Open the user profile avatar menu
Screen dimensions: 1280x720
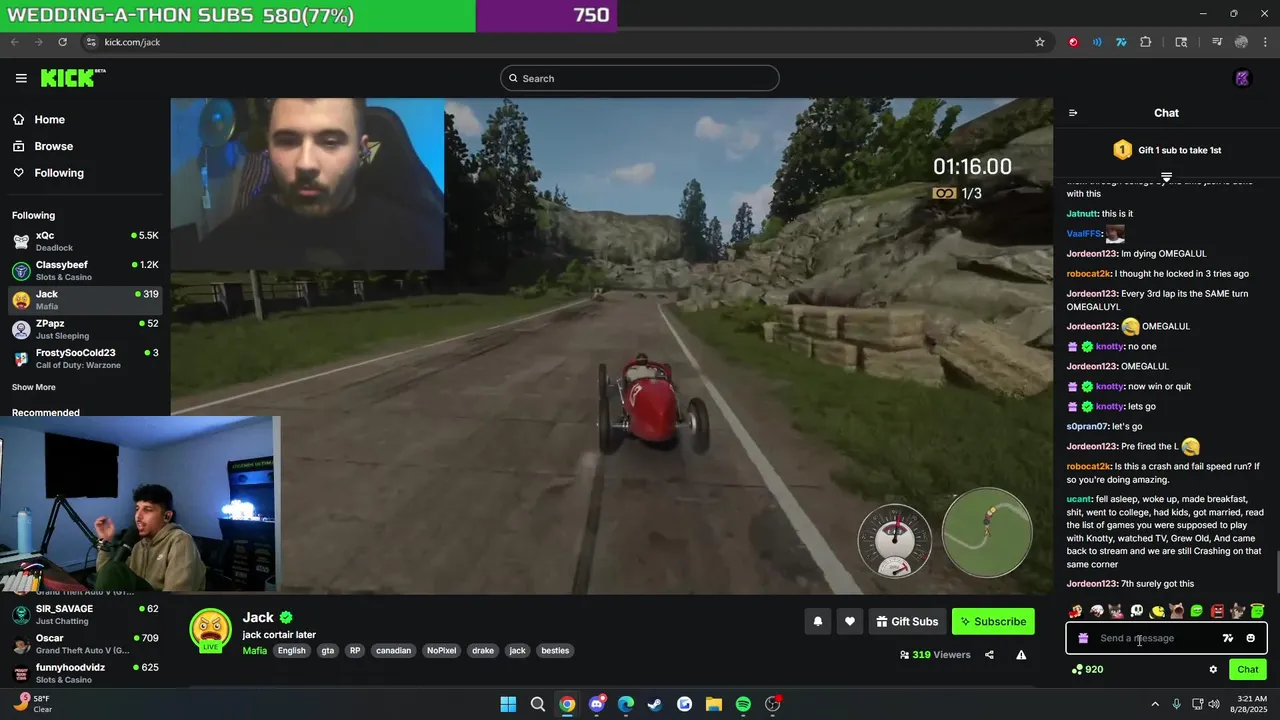(x=1243, y=78)
